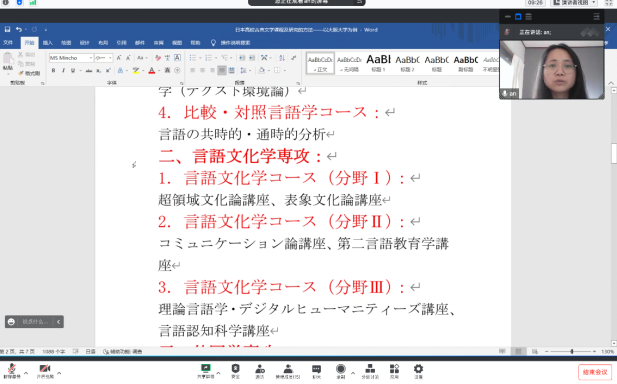Click the Zoom record icon
This screenshot has height=384, width=617.
(x=341, y=371)
